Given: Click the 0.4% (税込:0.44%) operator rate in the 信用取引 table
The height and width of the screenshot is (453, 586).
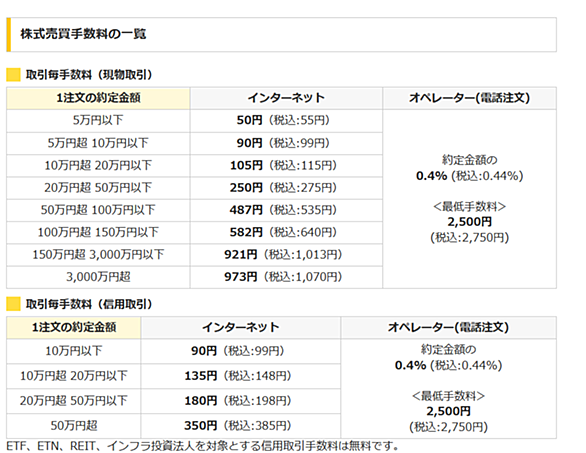Looking at the screenshot, I should 448,365.
